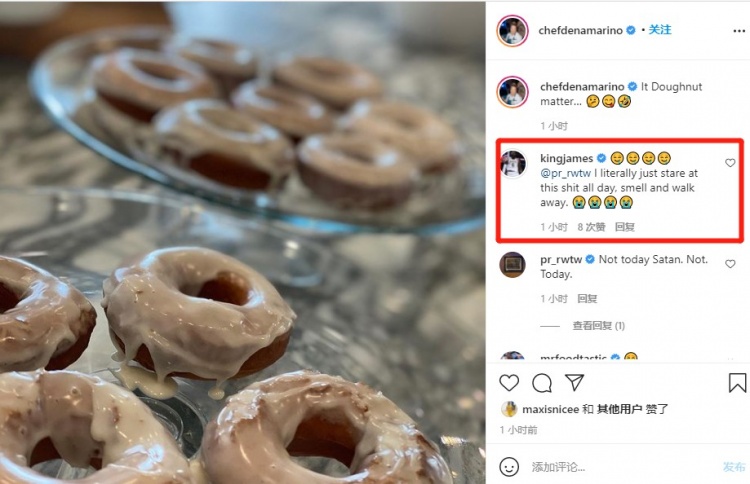Like the kingjames comment
The width and height of the screenshot is (750, 484).
point(730,163)
